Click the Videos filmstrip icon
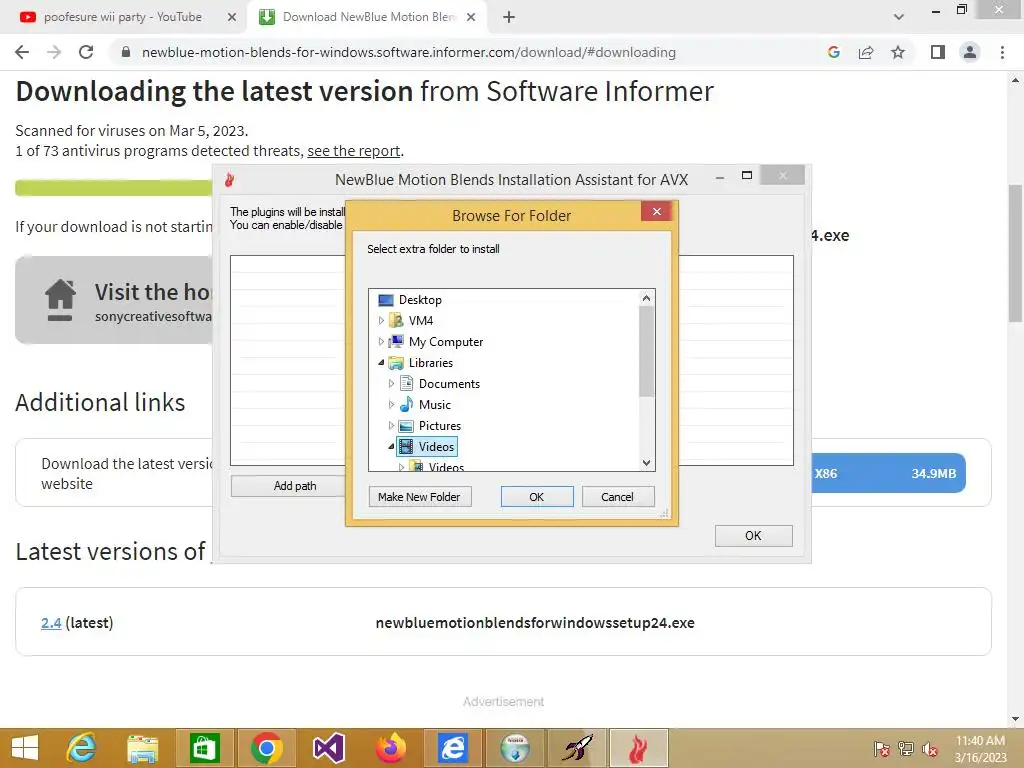The height and width of the screenshot is (768, 1024). [x=406, y=447]
